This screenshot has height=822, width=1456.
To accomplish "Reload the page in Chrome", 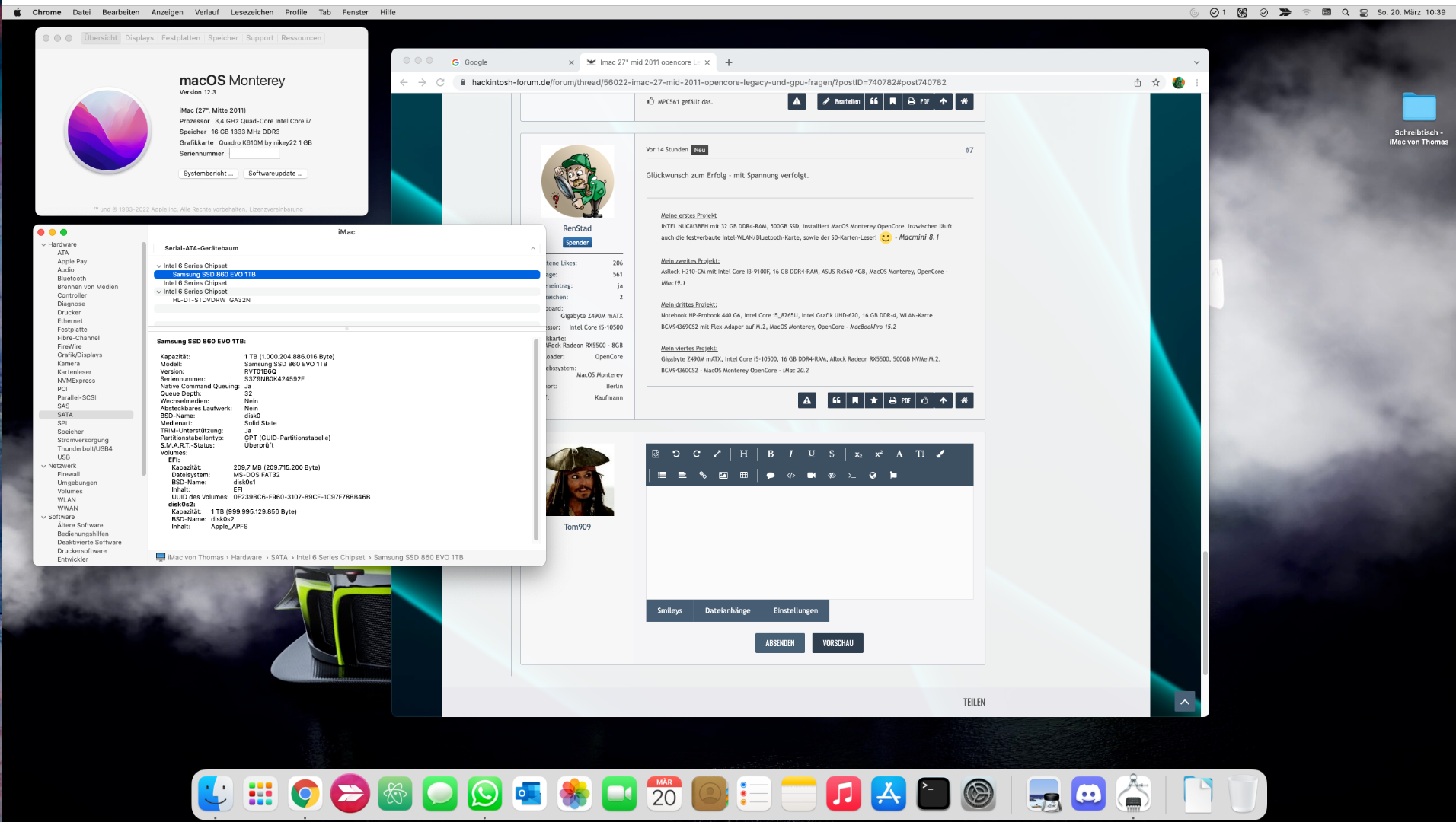I will tap(440, 83).
